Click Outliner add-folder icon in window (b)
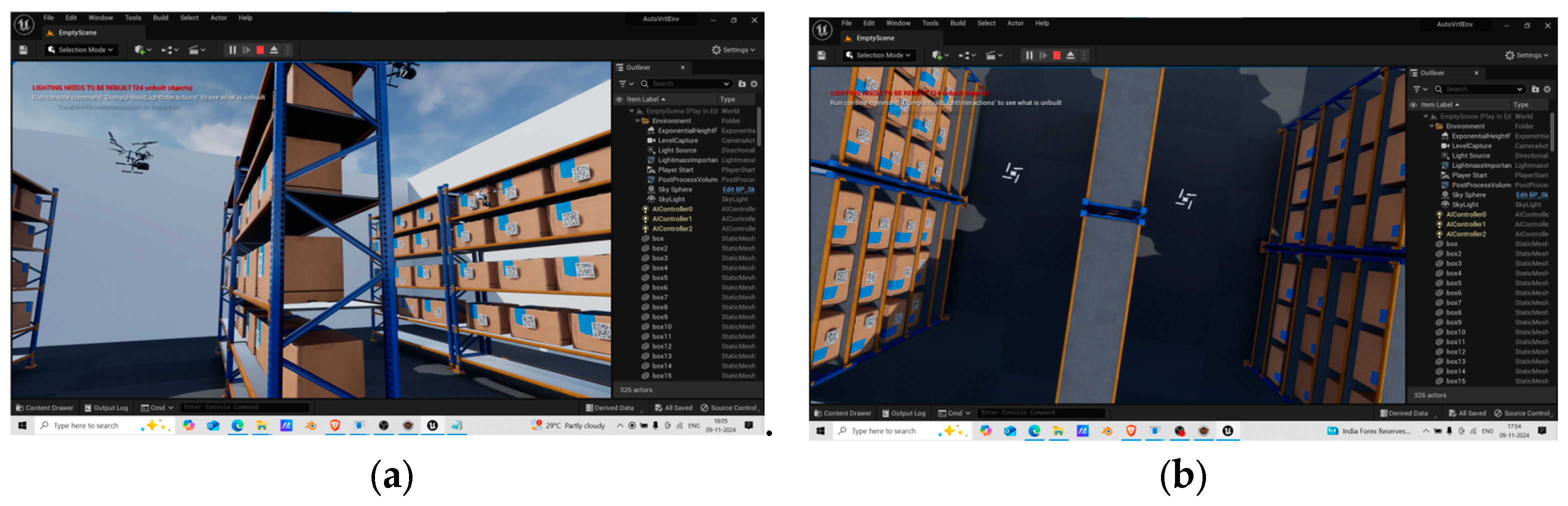1568x506 pixels. point(1535,89)
